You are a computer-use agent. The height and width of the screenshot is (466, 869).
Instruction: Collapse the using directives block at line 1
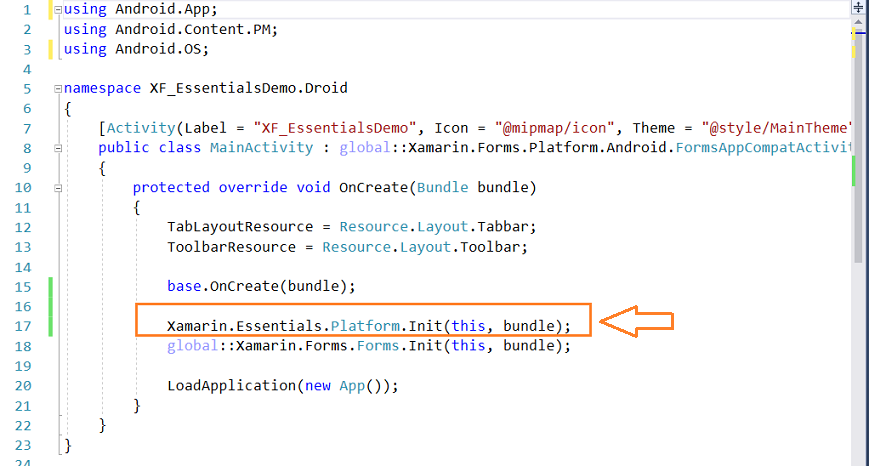tap(58, 10)
